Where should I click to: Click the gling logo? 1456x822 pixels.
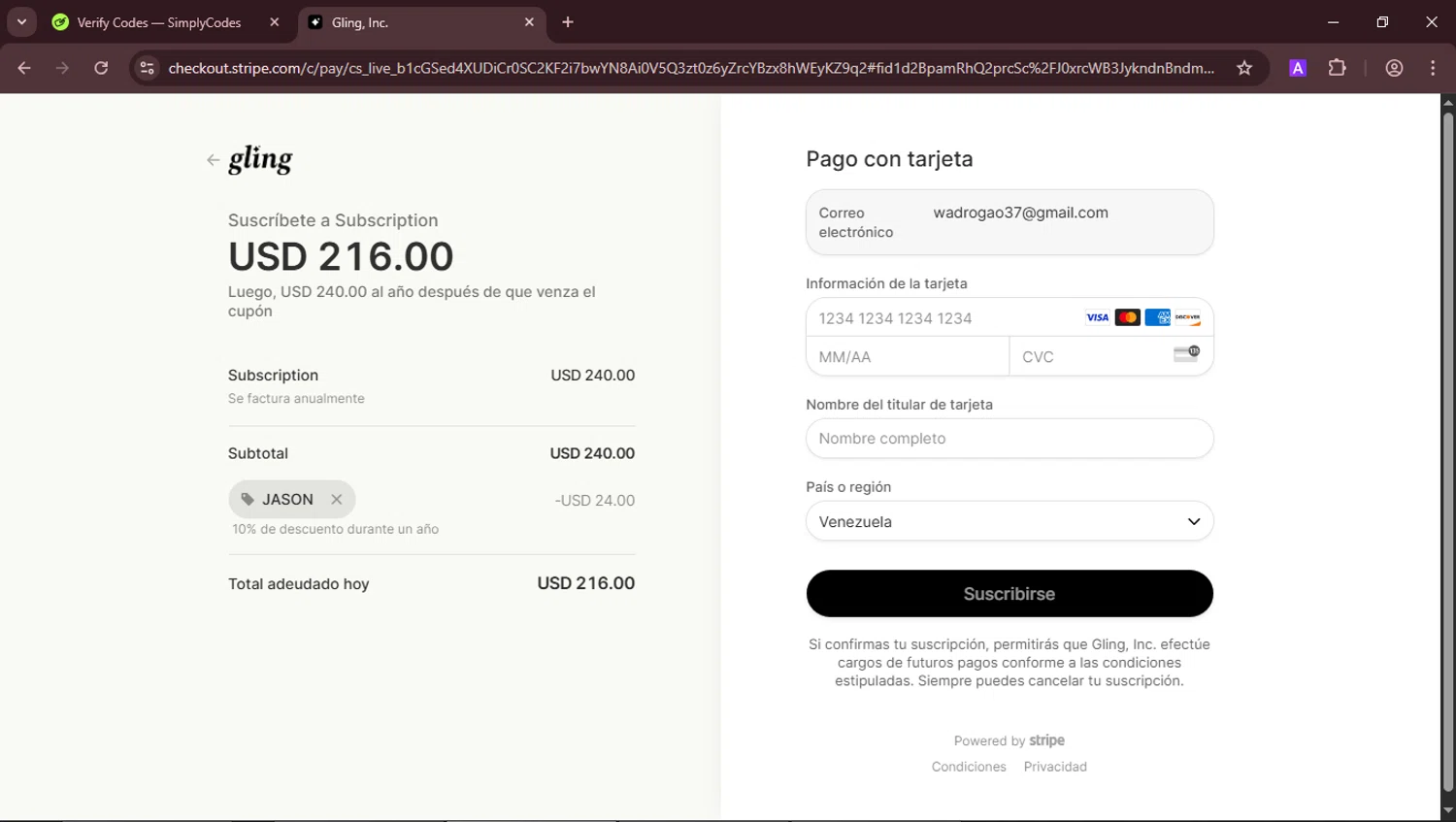(x=260, y=160)
